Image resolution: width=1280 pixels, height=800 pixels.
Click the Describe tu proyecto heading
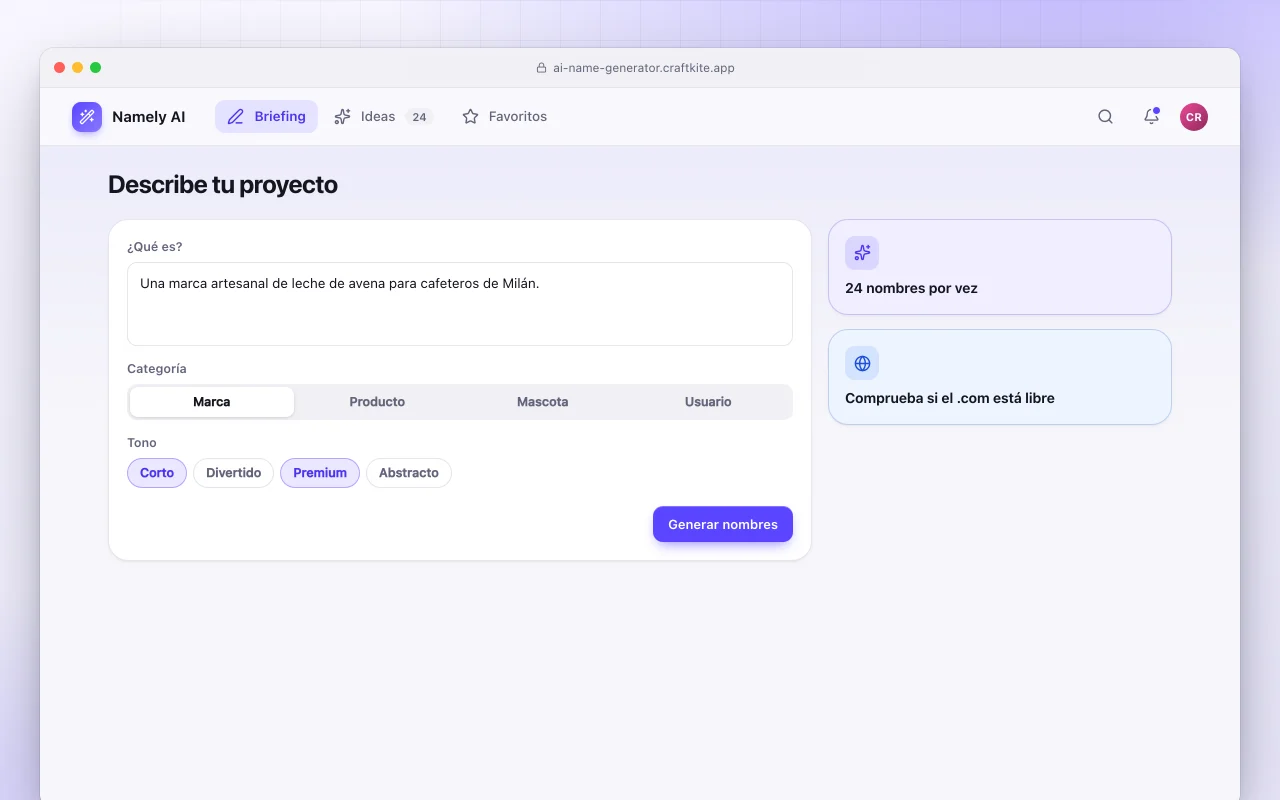coord(223,185)
